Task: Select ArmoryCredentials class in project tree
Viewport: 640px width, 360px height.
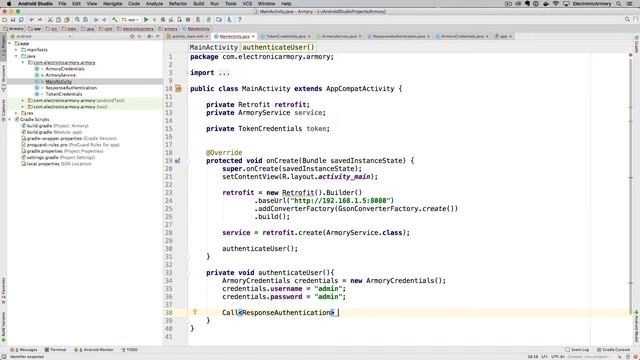Action: tap(64, 69)
